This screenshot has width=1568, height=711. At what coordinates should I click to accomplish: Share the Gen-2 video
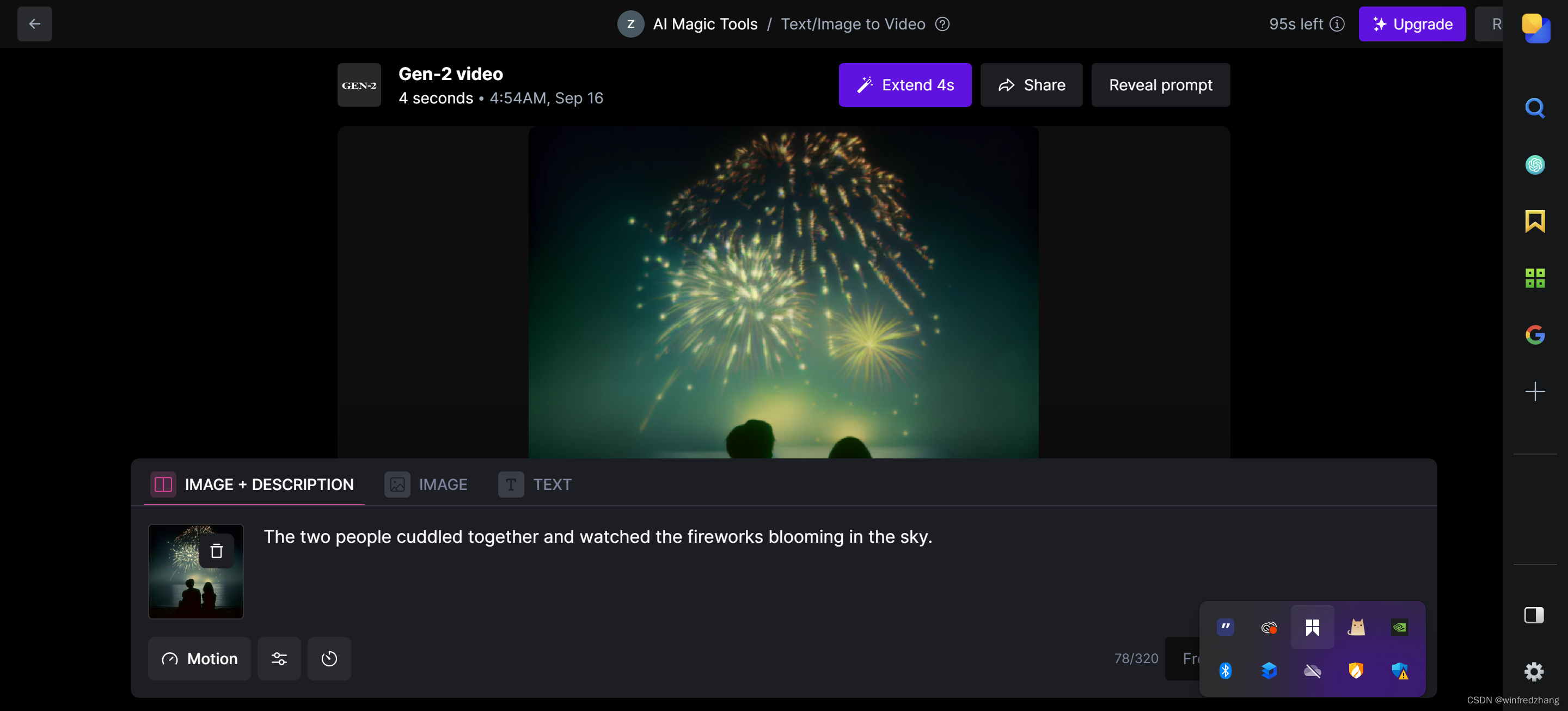[1032, 85]
